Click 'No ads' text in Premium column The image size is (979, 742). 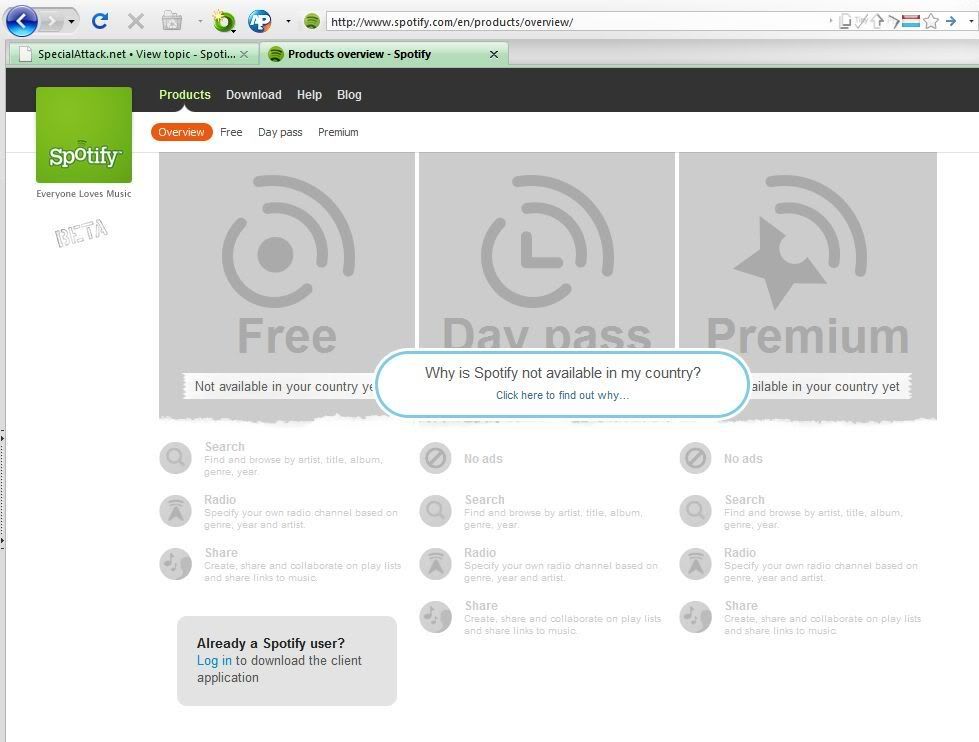tap(743, 458)
